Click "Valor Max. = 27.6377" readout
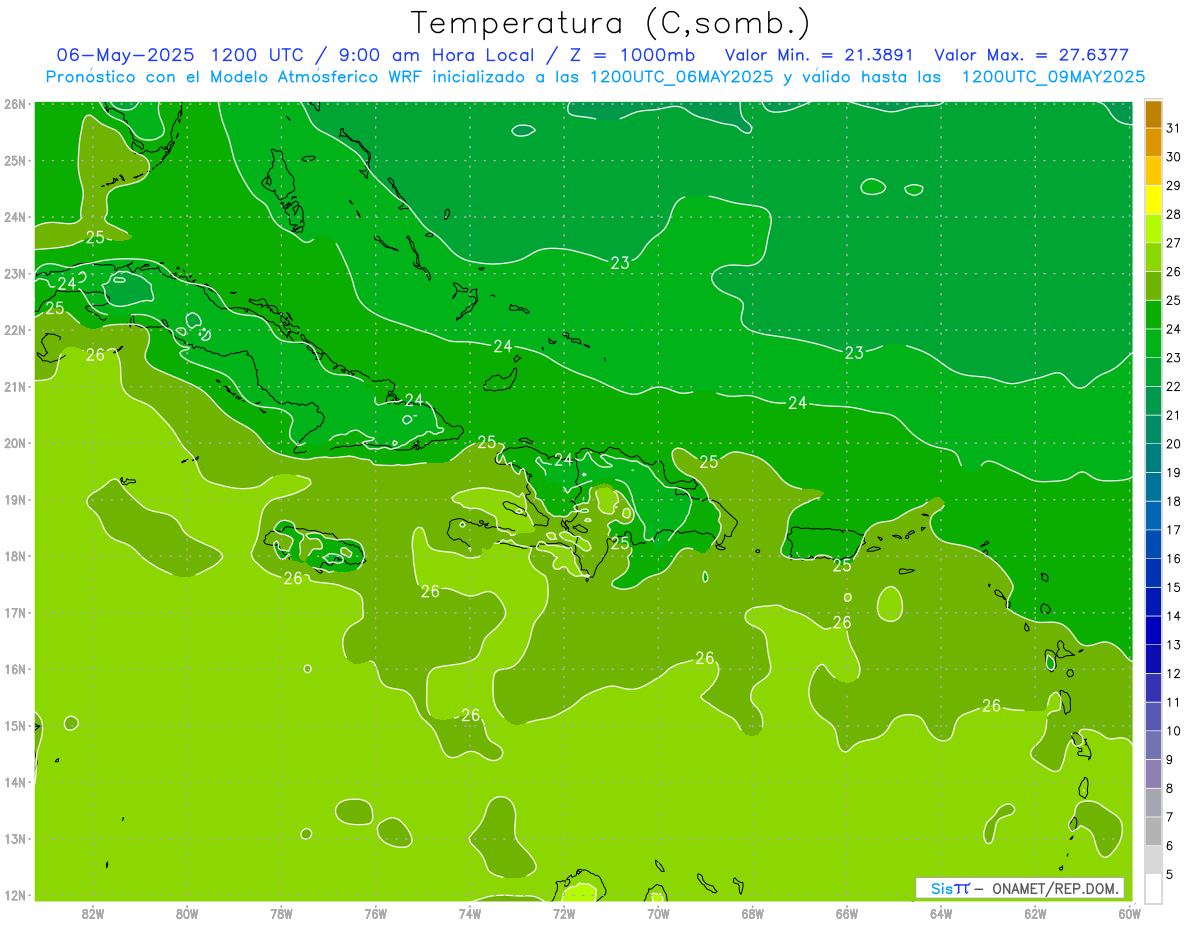 pyautogui.click(x=1031, y=55)
